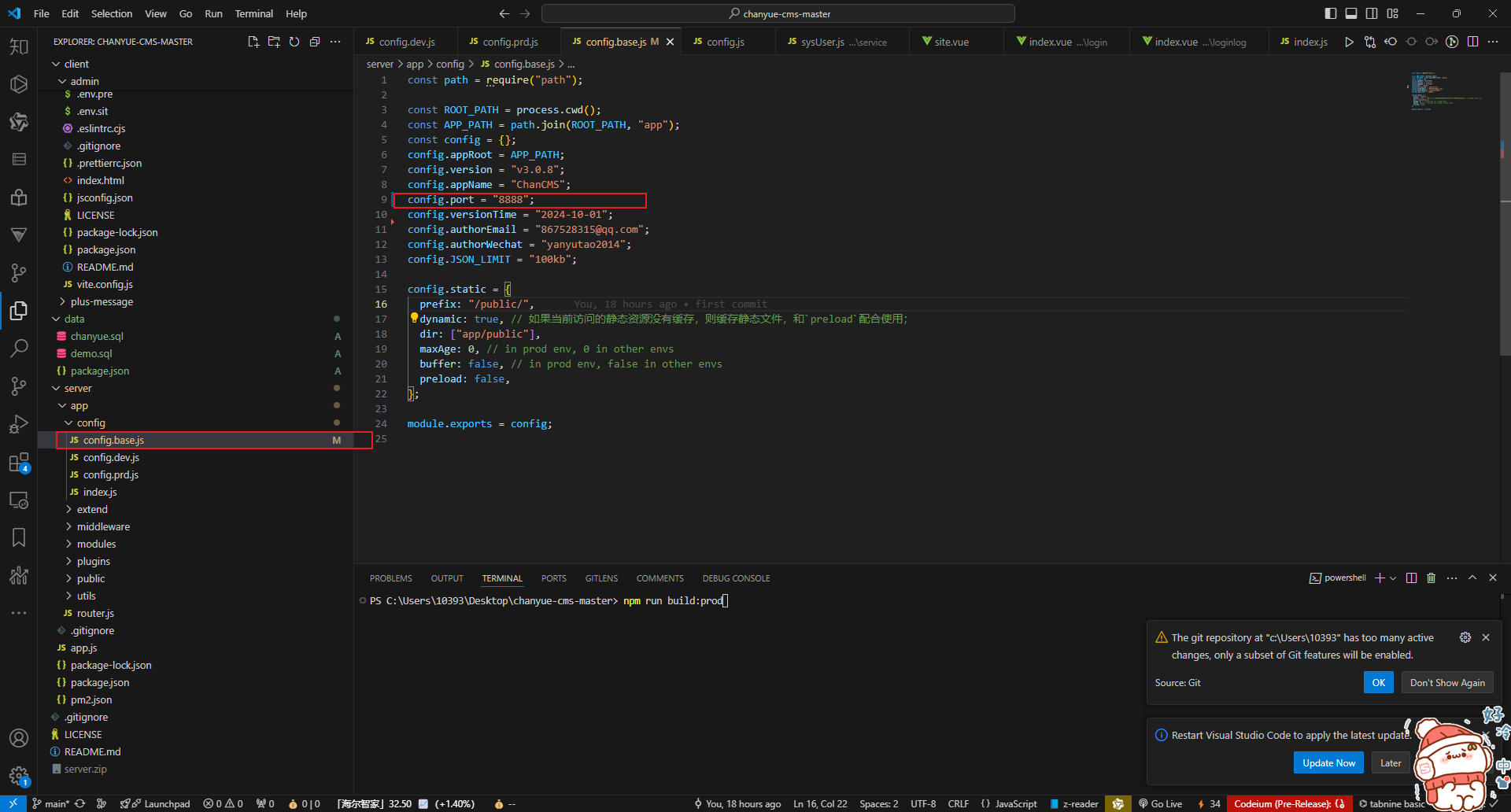Toggle bottom panel visibility
The height and width of the screenshot is (812, 1511).
pyautogui.click(x=1351, y=13)
